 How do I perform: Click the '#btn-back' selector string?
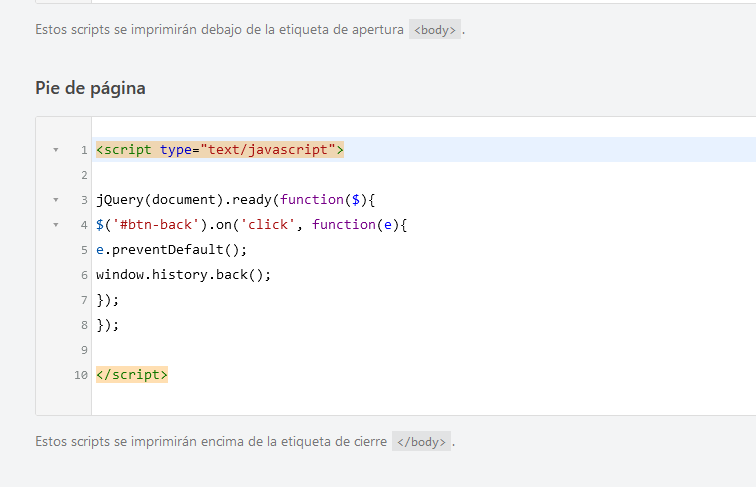click(x=156, y=225)
